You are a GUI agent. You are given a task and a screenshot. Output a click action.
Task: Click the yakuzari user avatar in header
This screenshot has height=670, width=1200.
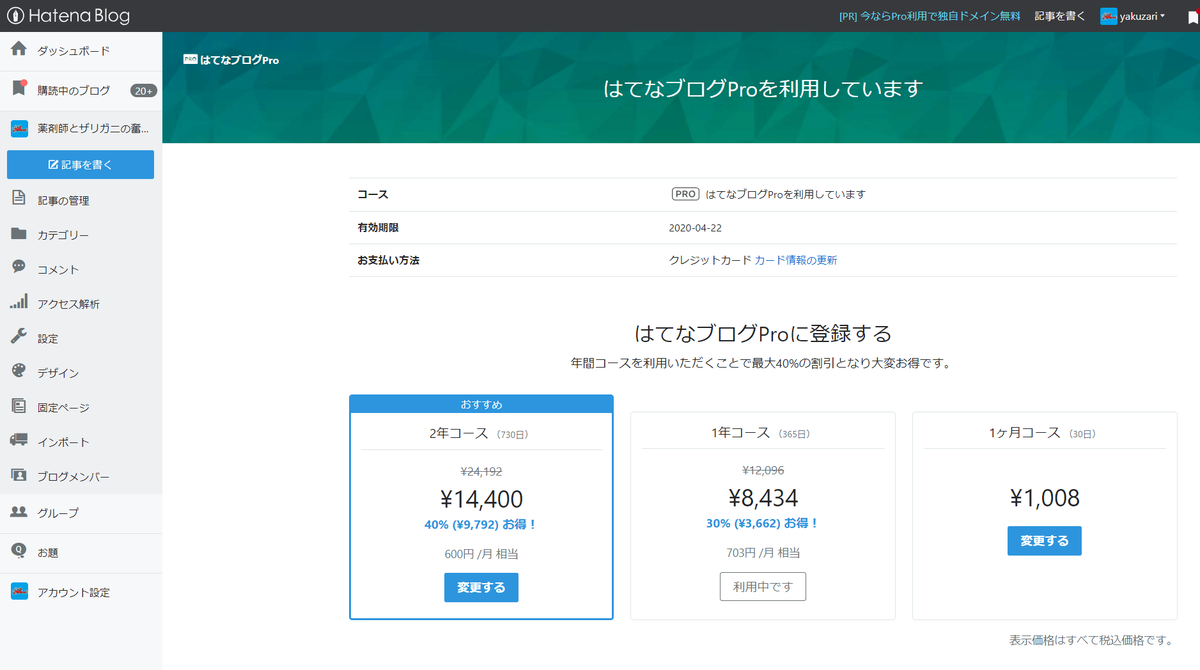pyautogui.click(x=1108, y=16)
